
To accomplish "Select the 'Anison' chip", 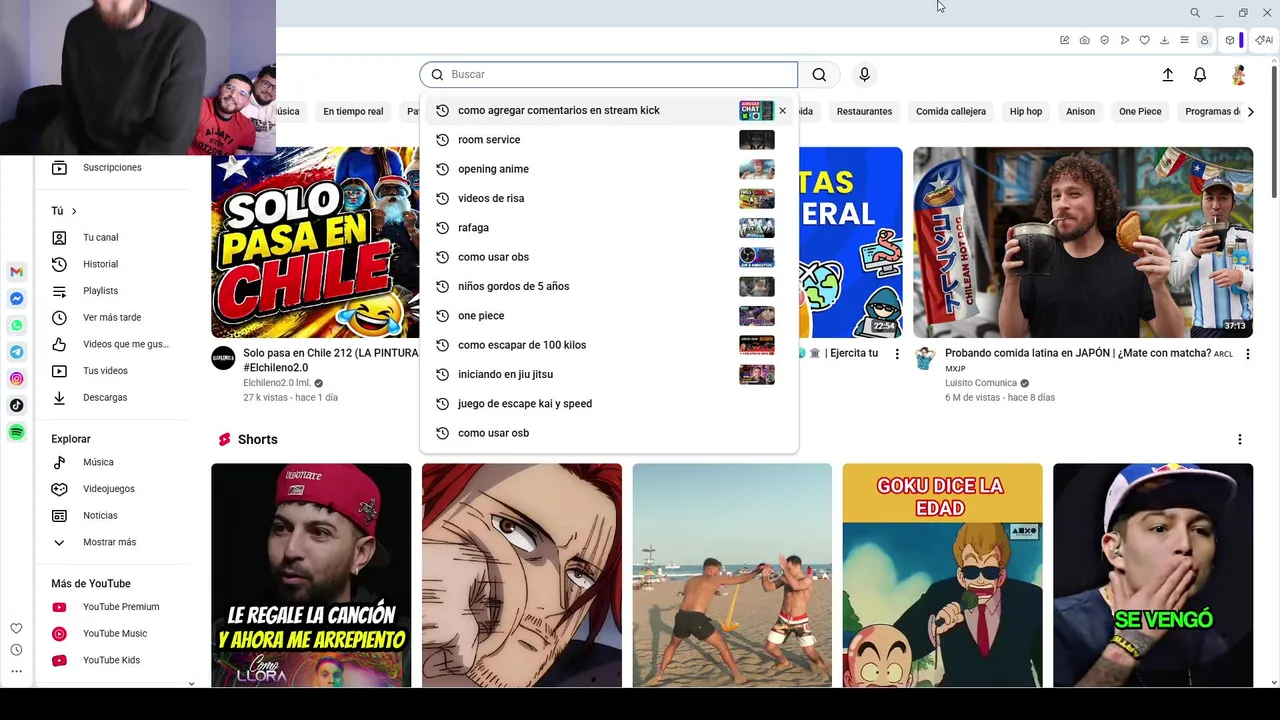I will [1080, 111].
